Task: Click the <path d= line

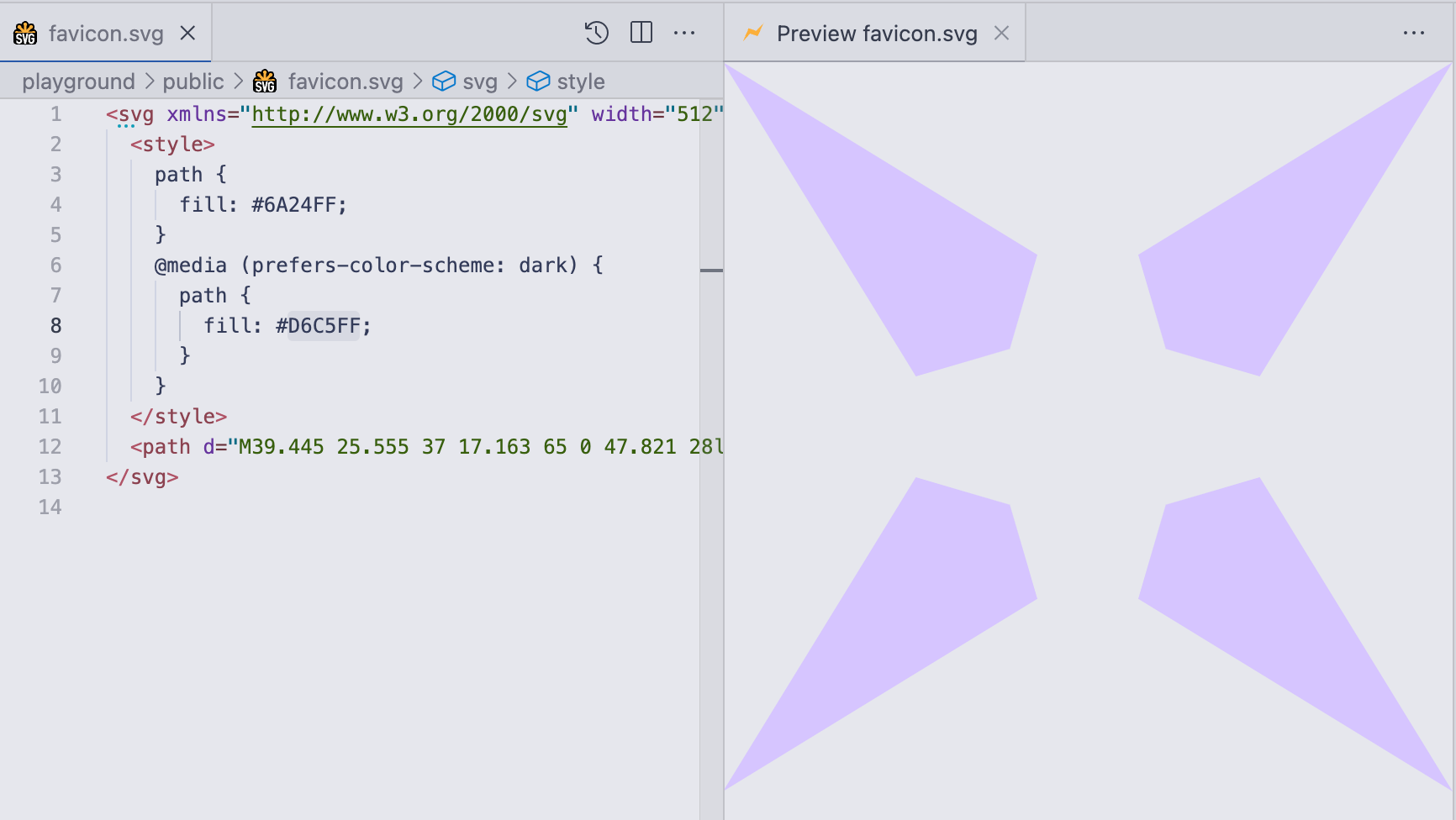Action: tap(426, 447)
